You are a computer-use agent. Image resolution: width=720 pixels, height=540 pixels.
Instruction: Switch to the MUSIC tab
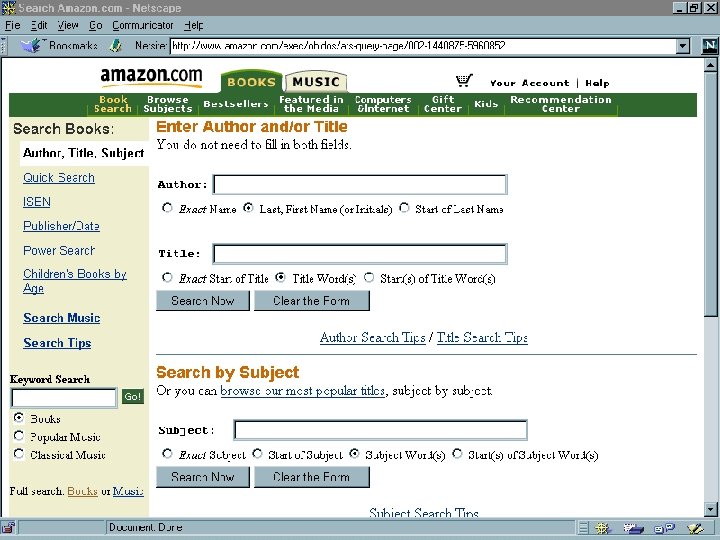click(316, 82)
